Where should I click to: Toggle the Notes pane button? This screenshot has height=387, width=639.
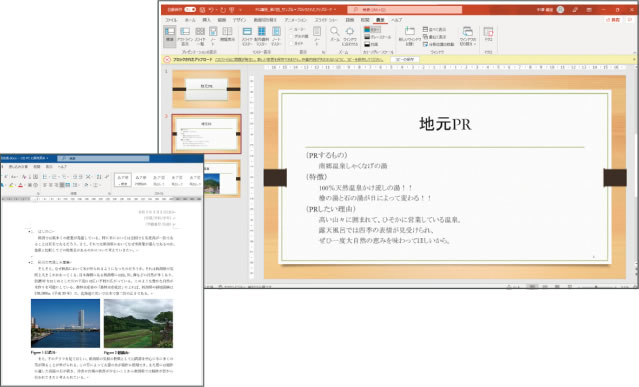[x=316, y=36]
